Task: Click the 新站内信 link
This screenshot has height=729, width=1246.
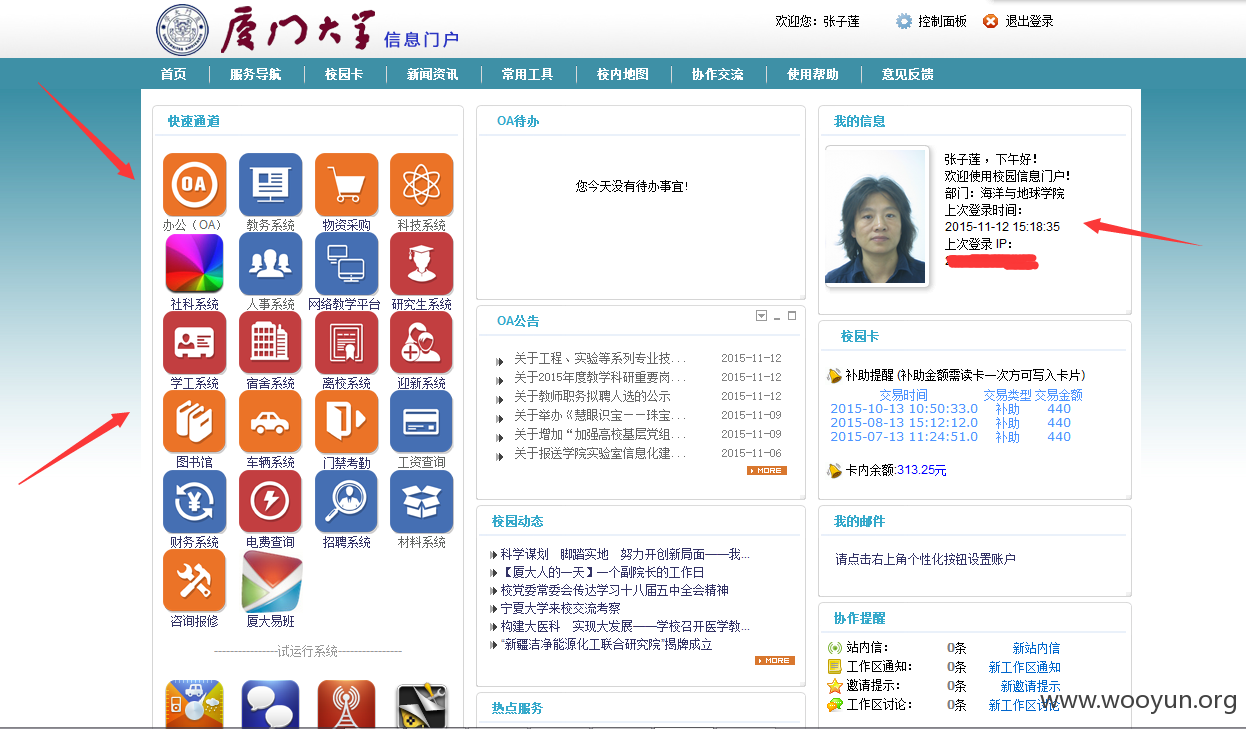Action: click(1036, 648)
